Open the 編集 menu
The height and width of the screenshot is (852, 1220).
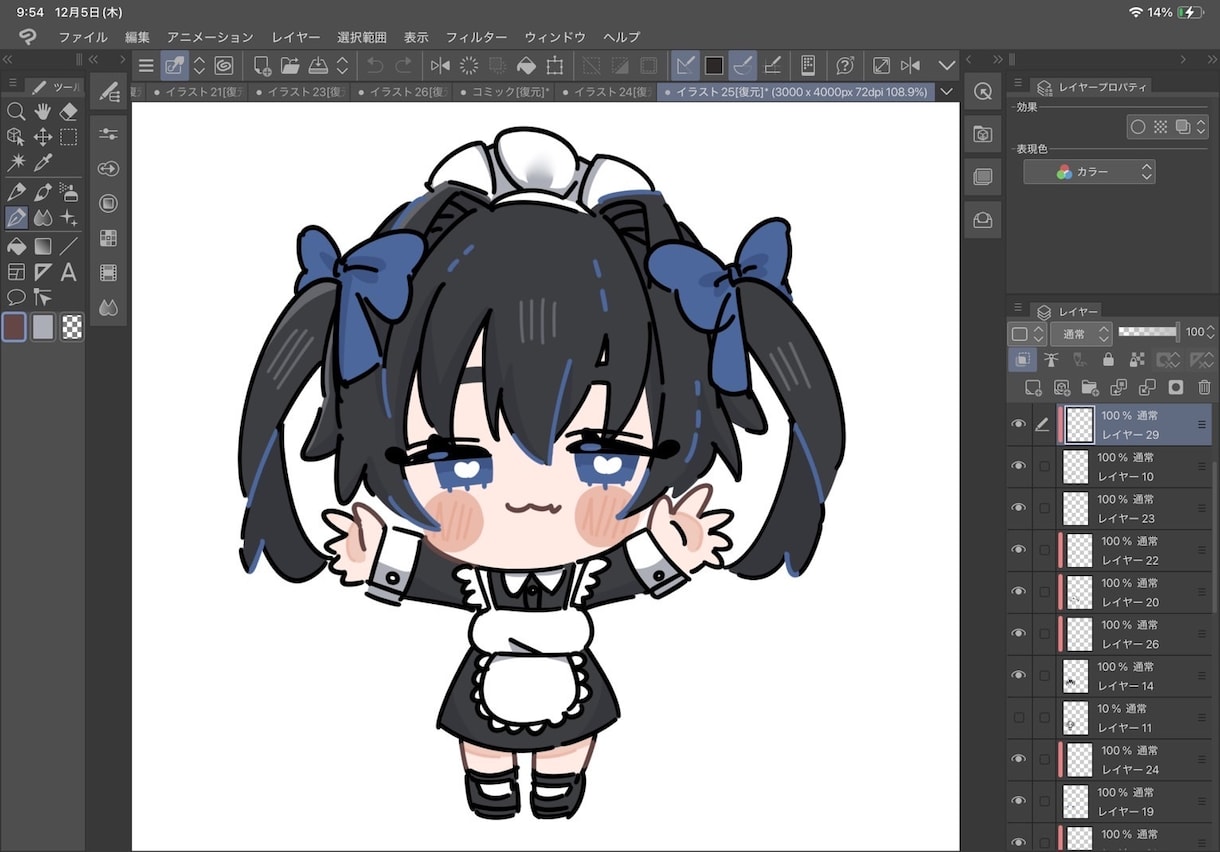[137, 37]
